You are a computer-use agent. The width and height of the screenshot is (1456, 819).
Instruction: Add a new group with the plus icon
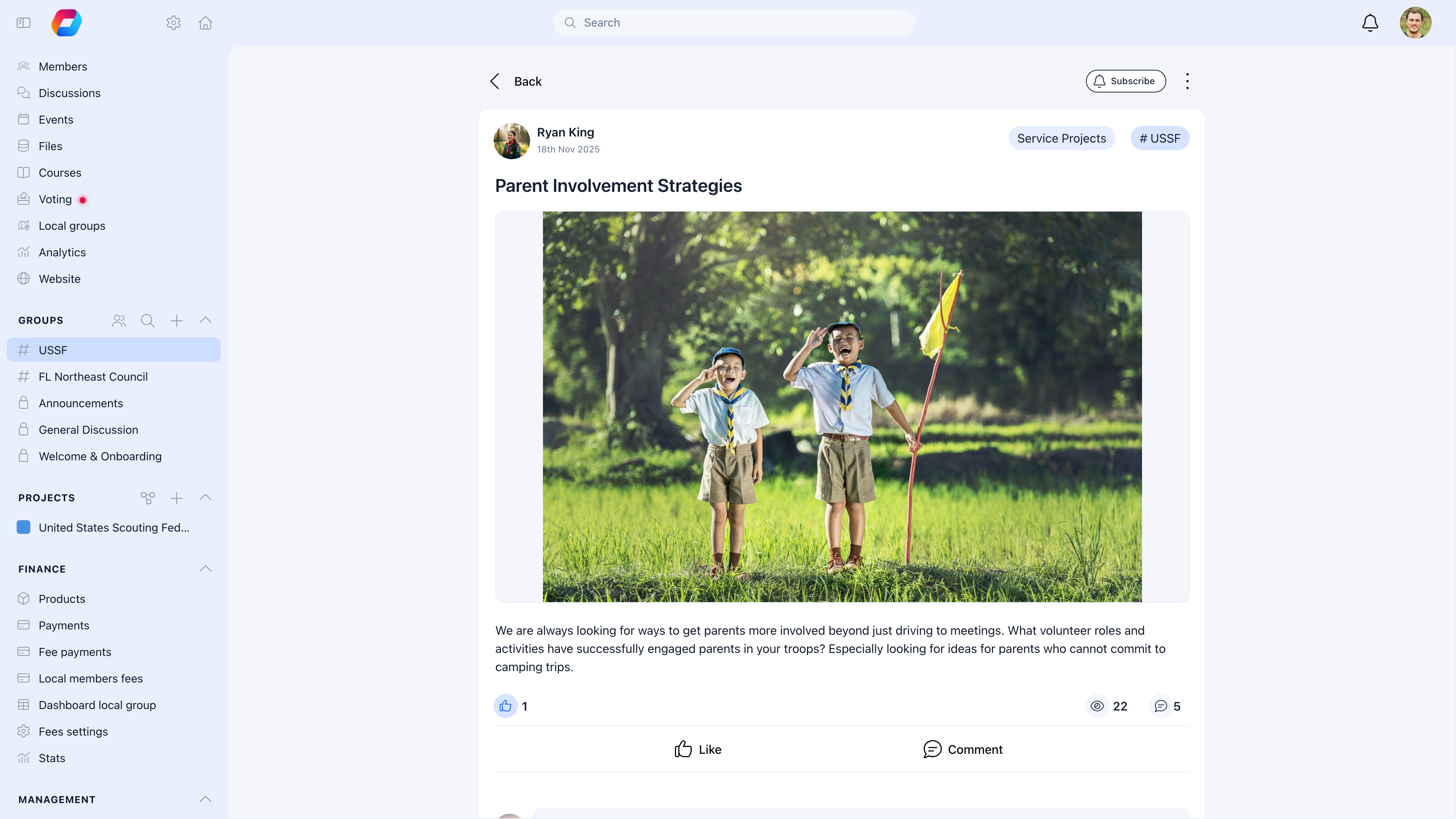pyautogui.click(x=176, y=320)
